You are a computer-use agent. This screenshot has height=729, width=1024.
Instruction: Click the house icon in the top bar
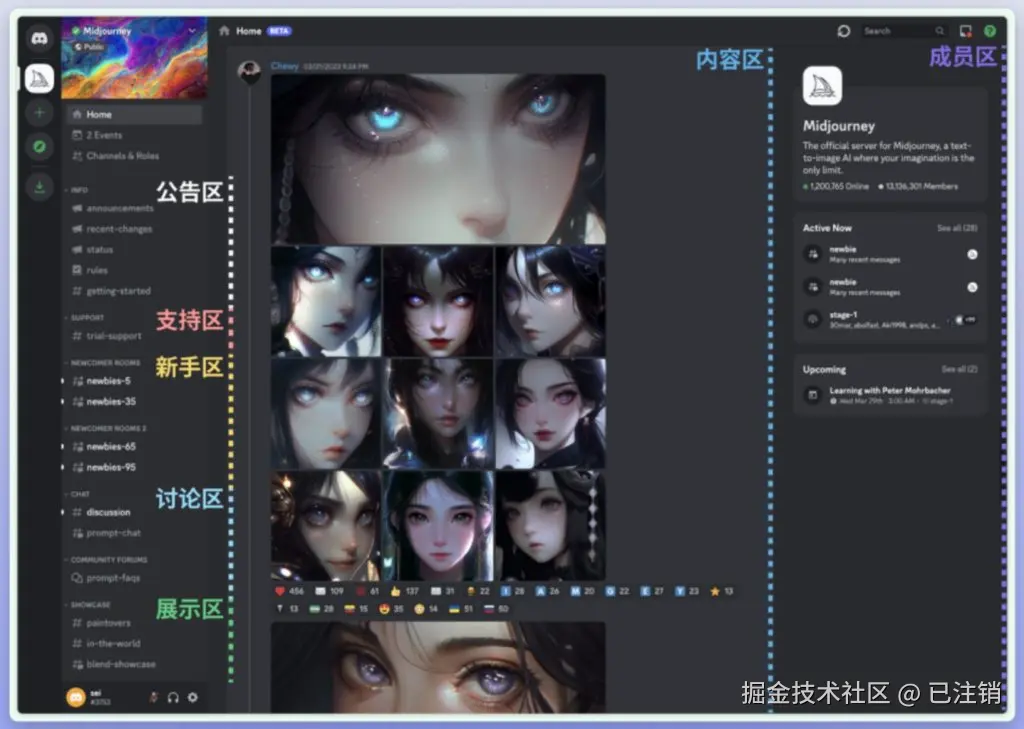click(x=224, y=31)
